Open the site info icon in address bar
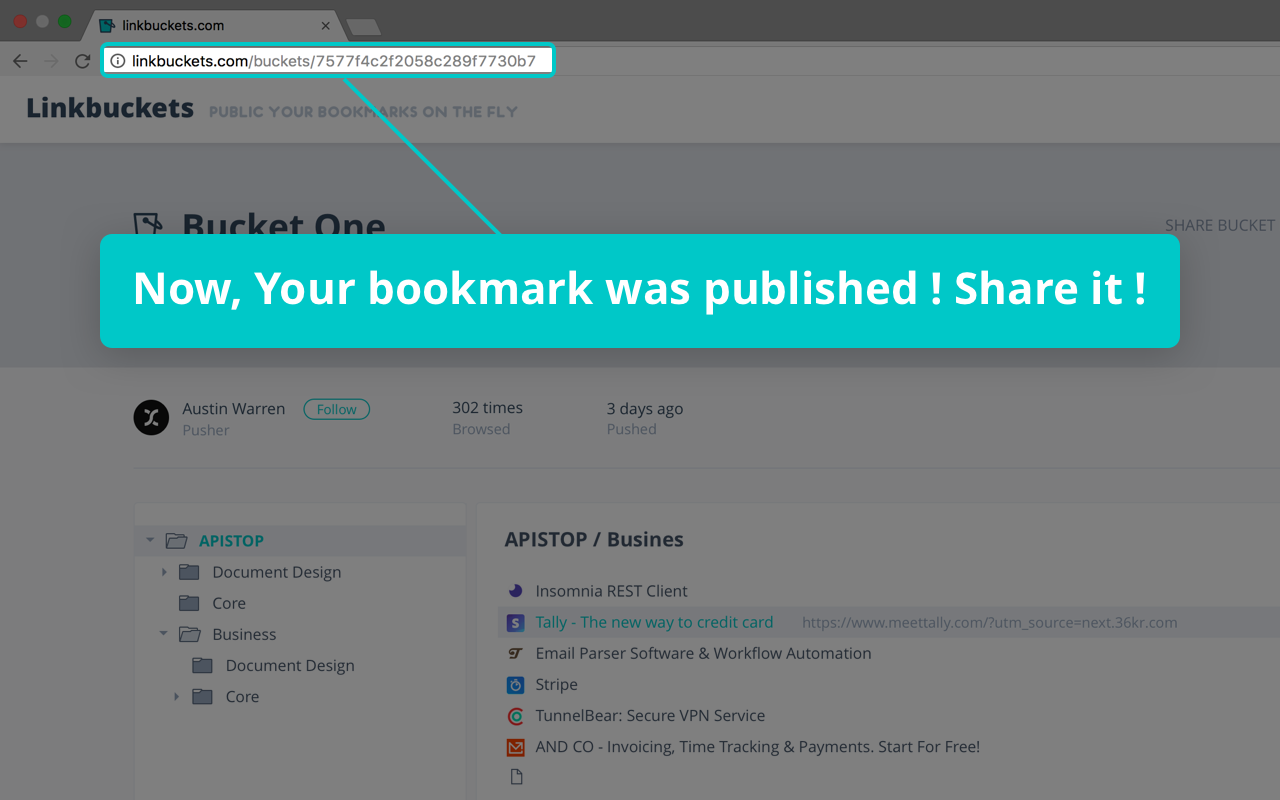1280x800 pixels. click(118, 61)
